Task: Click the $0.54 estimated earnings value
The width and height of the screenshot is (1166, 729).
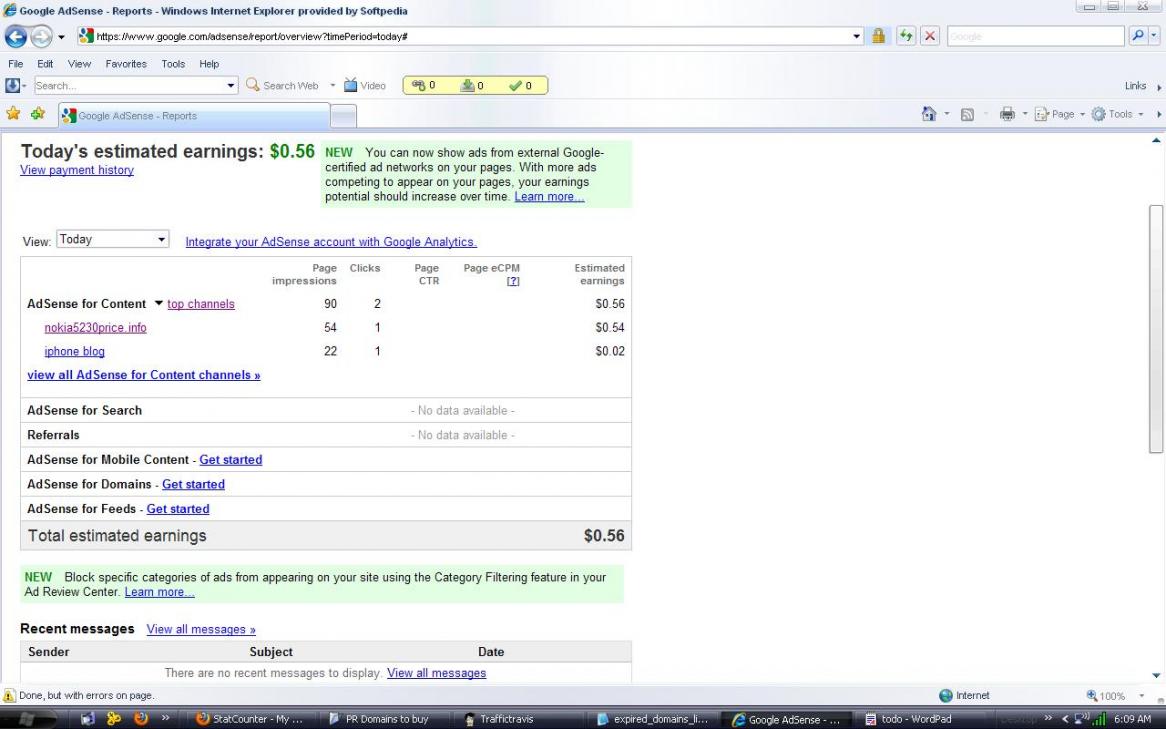Action: 610,327
